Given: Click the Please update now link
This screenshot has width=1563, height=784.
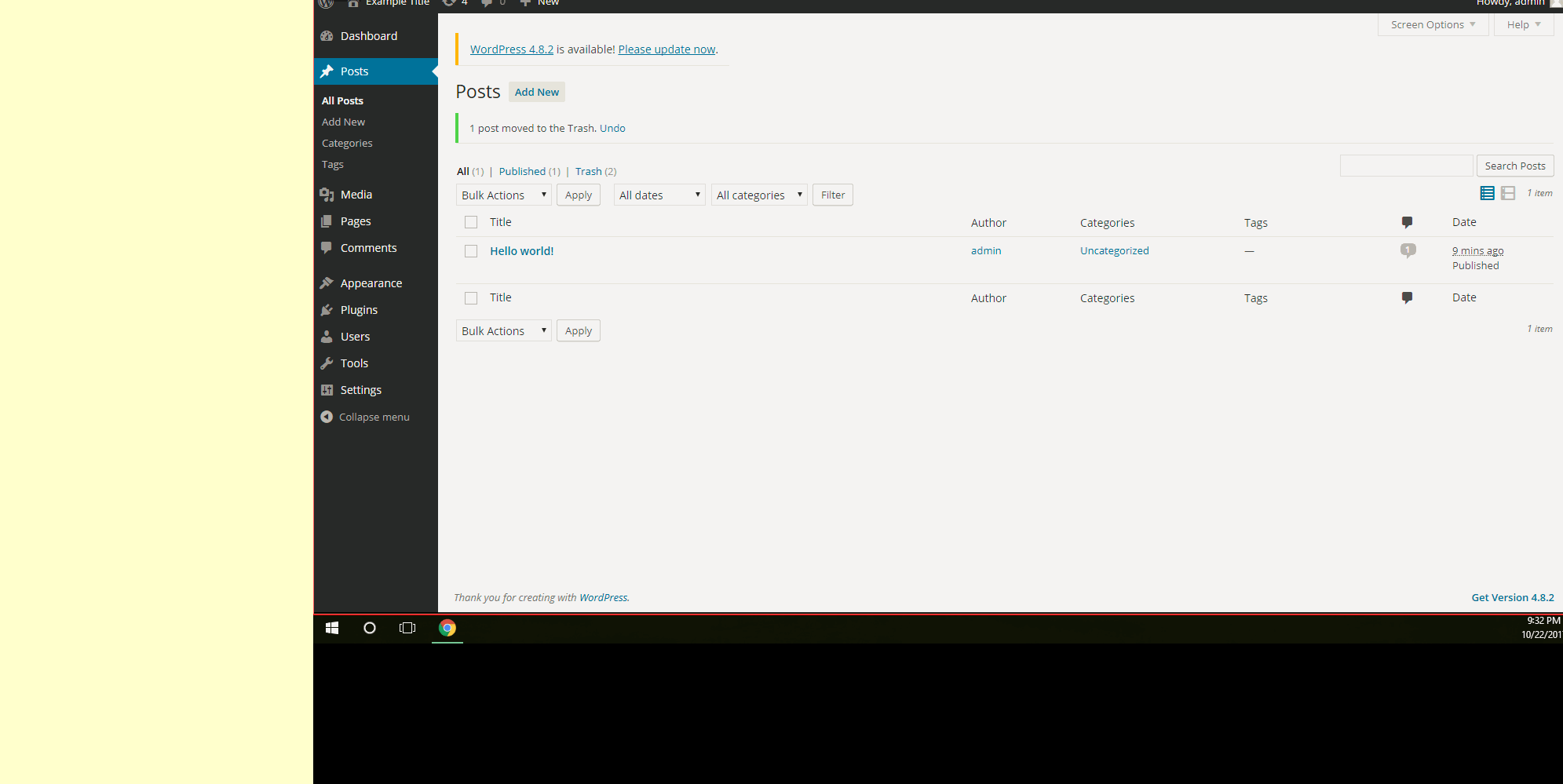Looking at the screenshot, I should [x=666, y=49].
